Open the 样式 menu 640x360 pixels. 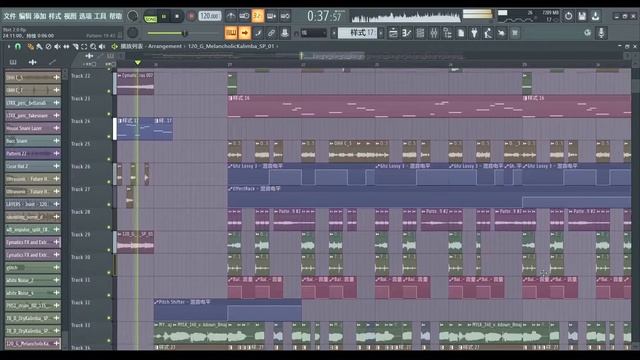pyautogui.click(x=55, y=16)
